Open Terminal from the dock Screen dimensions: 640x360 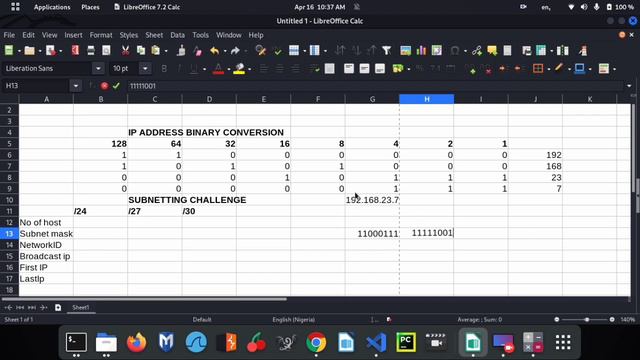[x=76, y=342]
